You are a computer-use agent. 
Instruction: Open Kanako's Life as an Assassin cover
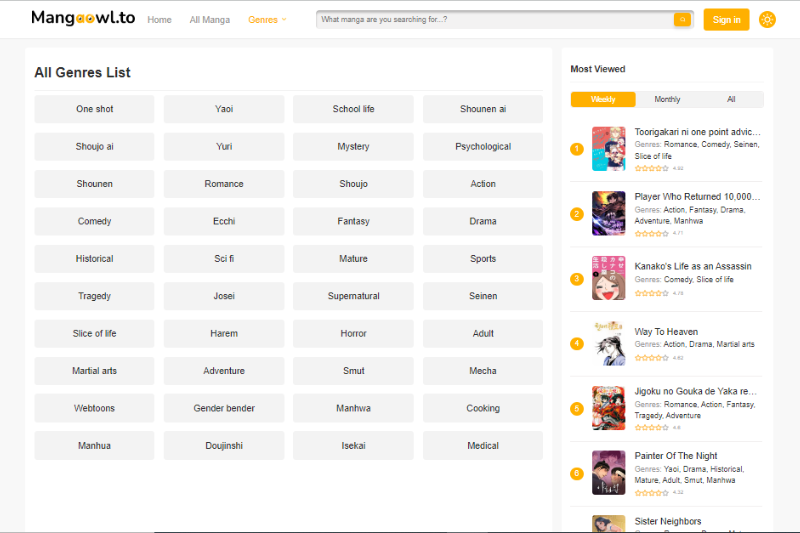click(x=608, y=278)
